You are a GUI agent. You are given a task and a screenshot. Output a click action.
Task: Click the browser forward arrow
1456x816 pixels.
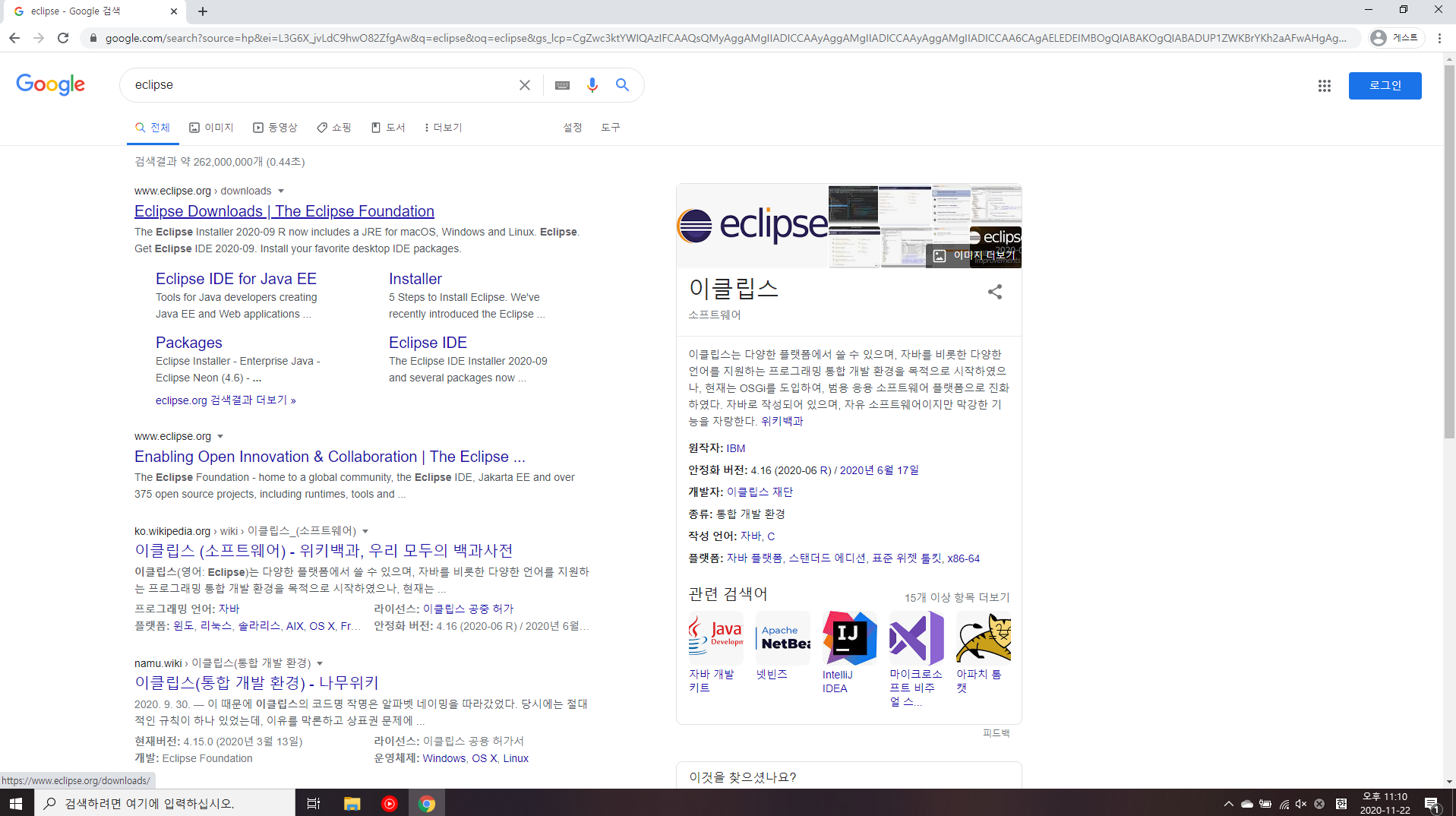pos(39,38)
